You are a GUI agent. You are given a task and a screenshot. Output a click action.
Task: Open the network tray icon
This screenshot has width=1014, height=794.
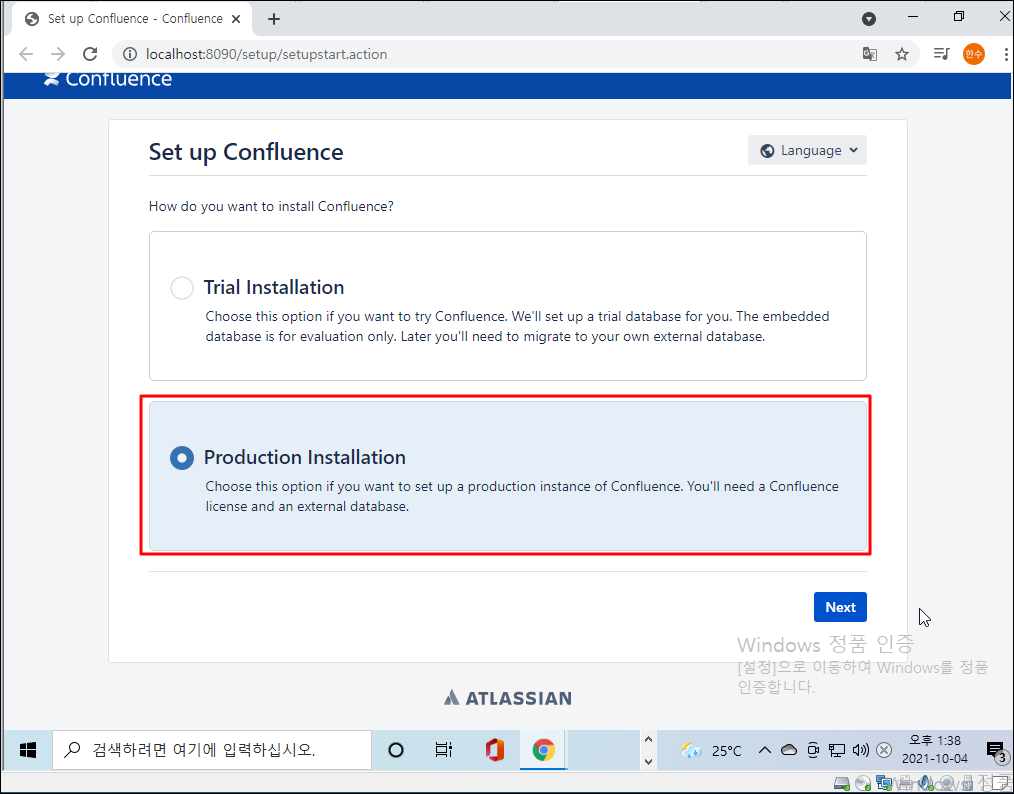(x=837, y=750)
